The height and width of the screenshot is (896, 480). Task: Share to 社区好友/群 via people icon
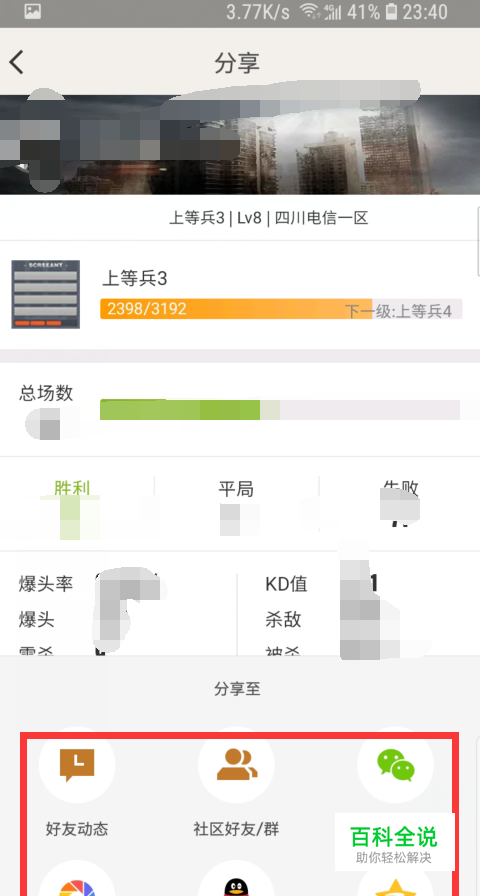coord(236,765)
